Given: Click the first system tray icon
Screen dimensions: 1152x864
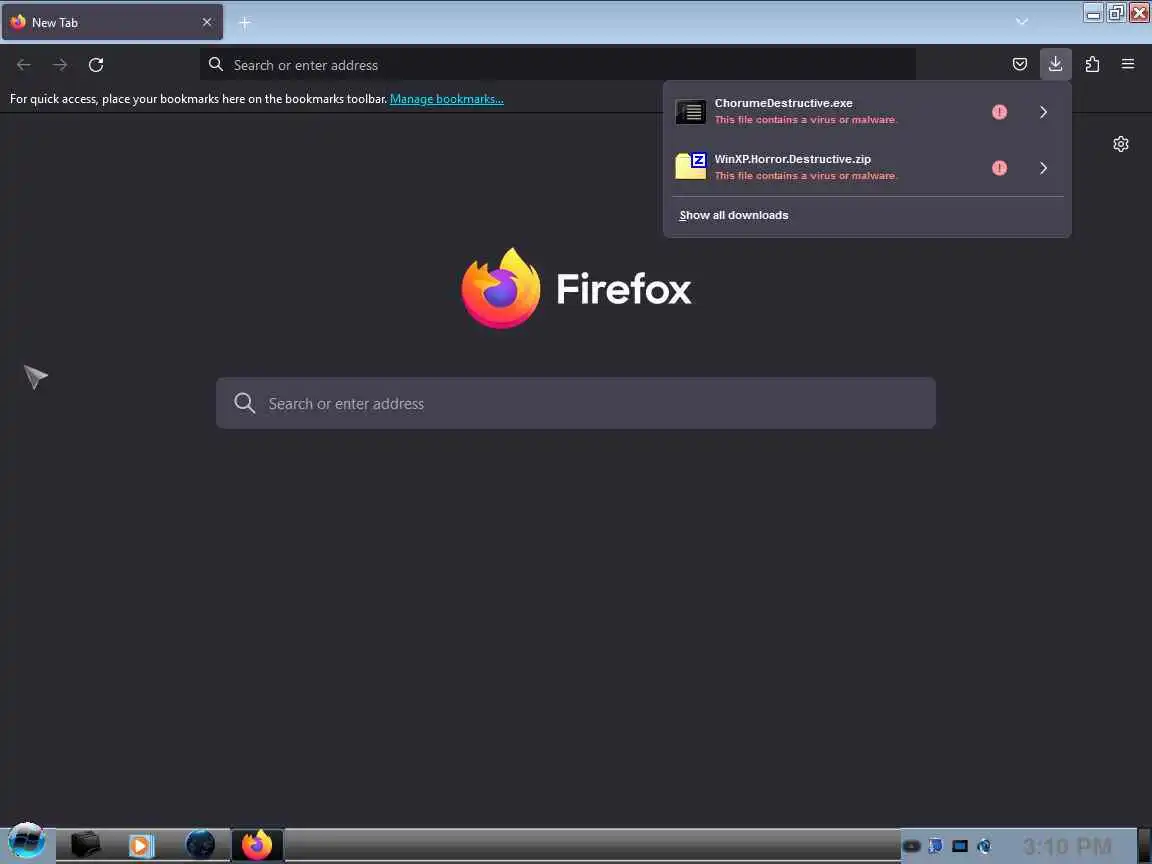Looking at the screenshot, I should 912,846.
